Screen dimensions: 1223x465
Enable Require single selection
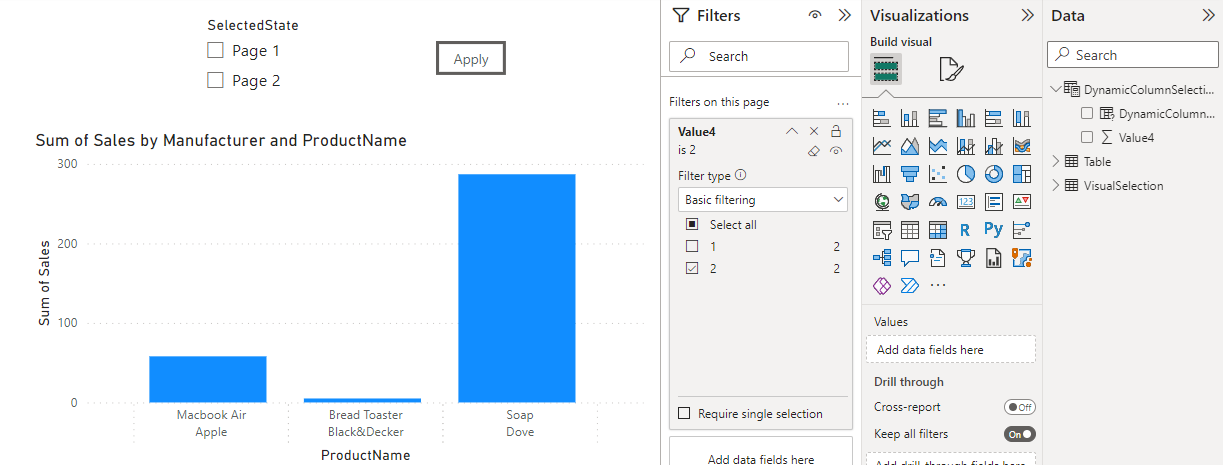pos(684,413)
